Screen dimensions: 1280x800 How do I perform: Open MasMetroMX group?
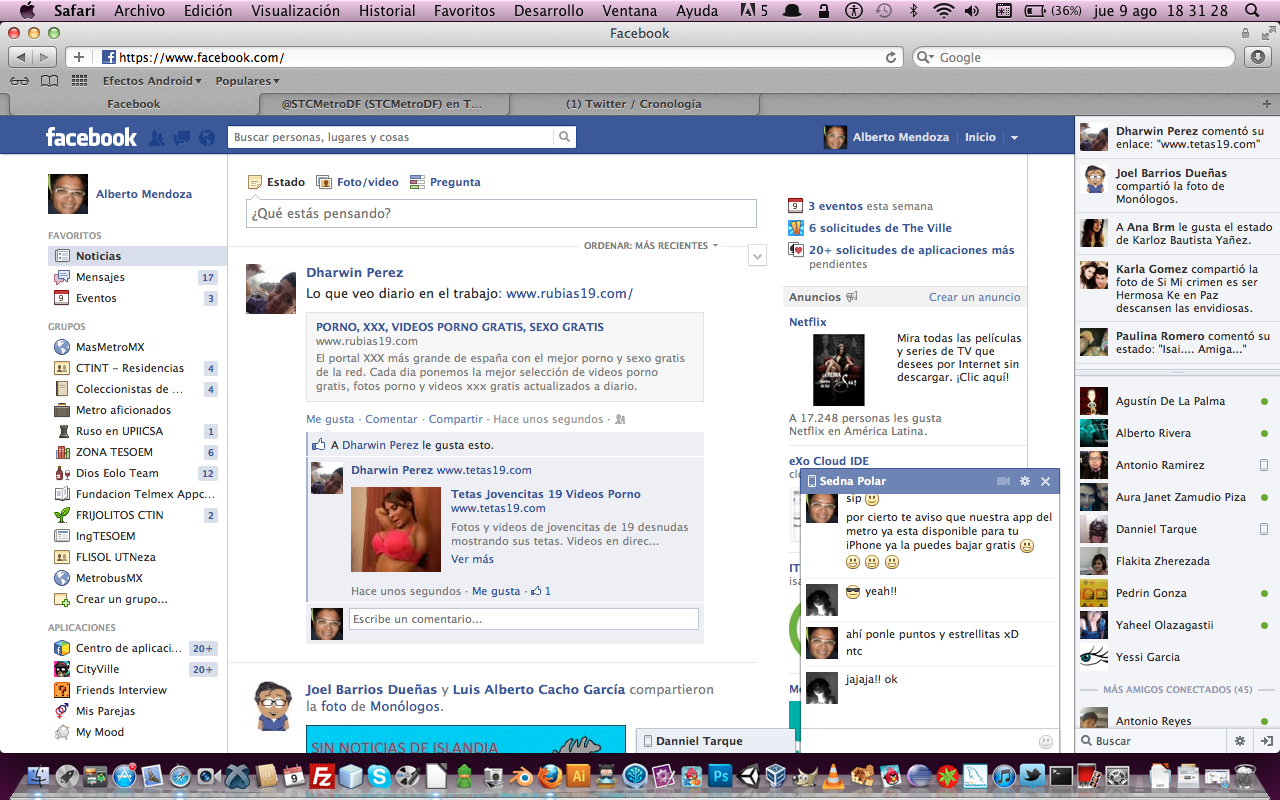coord(137,347)
